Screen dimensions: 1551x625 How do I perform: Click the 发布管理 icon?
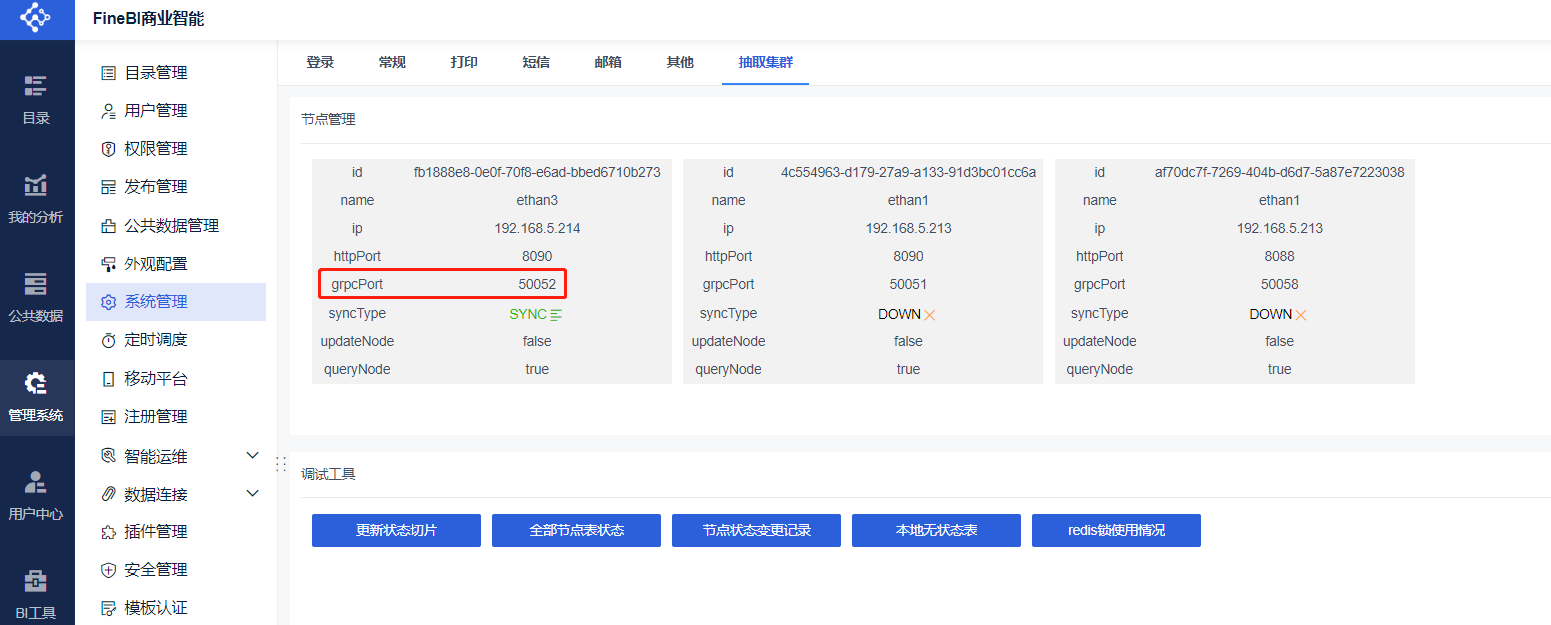pyautogui.click(x=109, y=187)
